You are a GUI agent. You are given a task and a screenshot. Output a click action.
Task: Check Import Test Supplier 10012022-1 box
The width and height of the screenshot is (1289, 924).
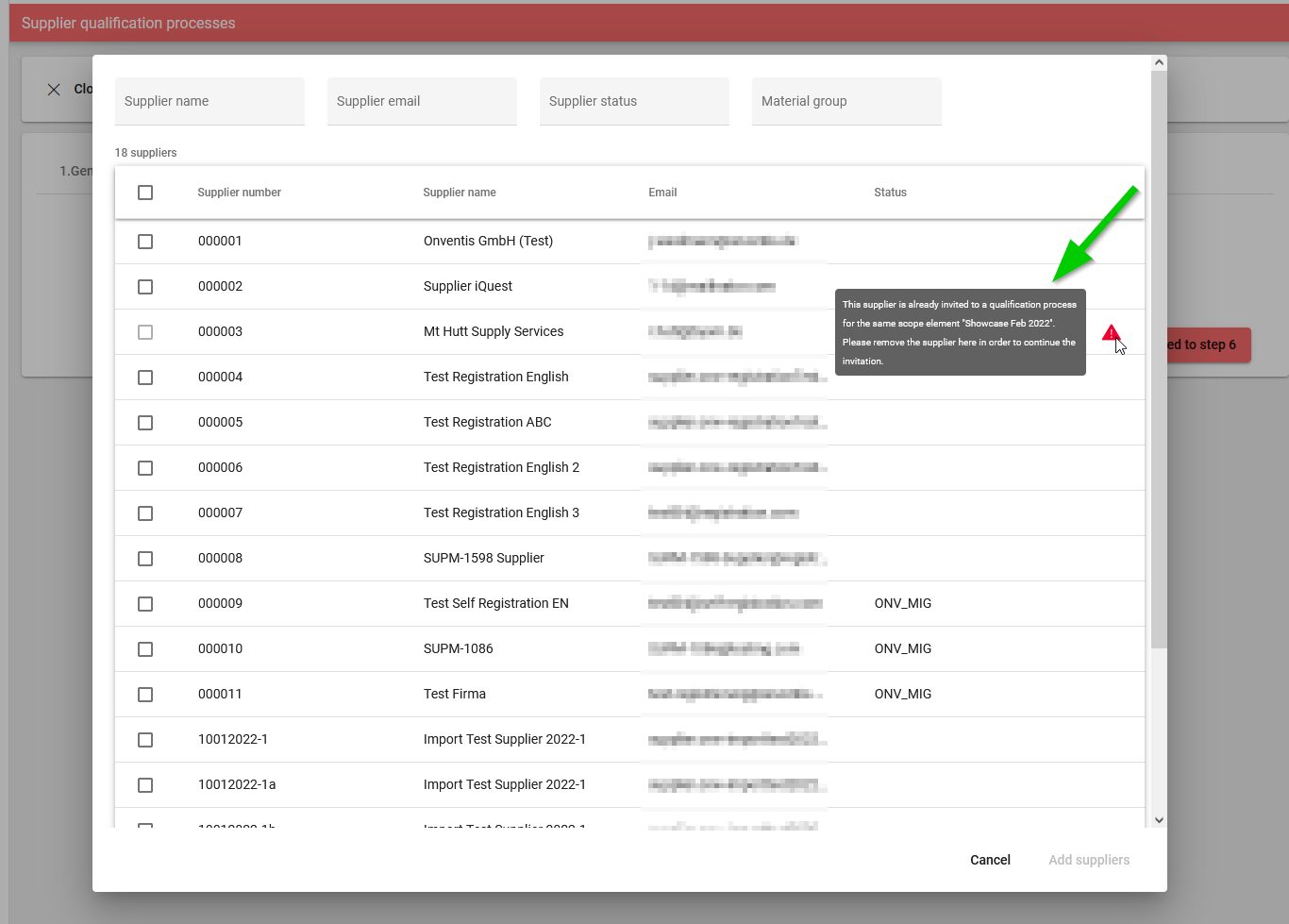tap(145, 740)
